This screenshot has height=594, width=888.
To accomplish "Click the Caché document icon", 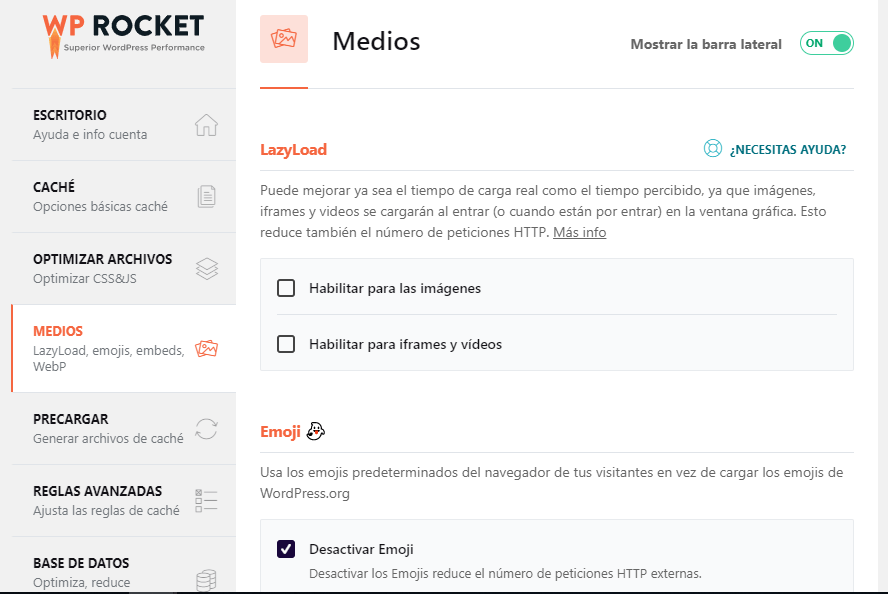I will [x=206, y=196].
